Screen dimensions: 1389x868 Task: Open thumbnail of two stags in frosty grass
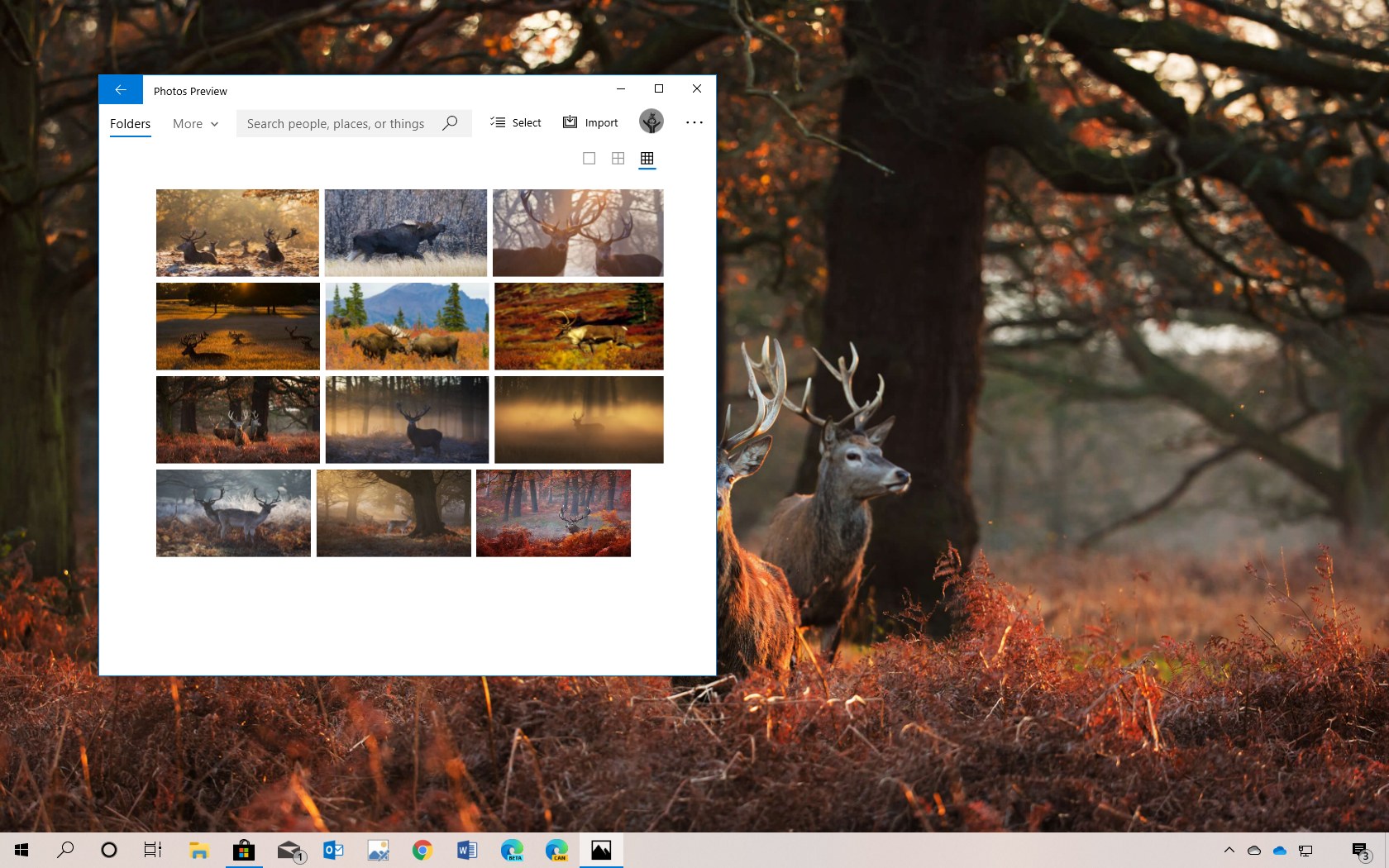(x=234, y=513)
